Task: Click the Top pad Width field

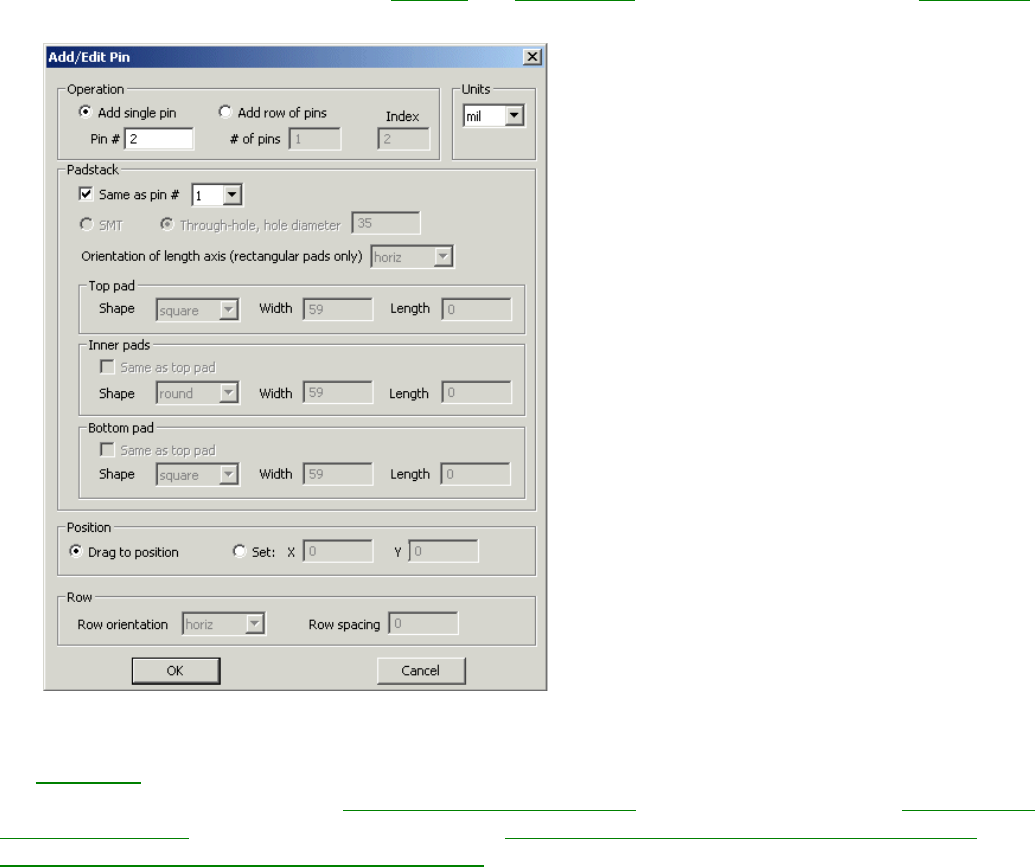Action: click(x=338, y=309)
